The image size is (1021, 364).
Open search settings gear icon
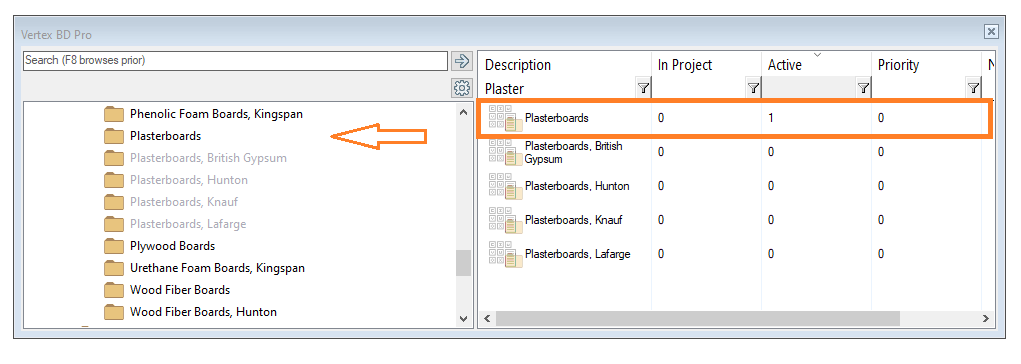point(461,87)
